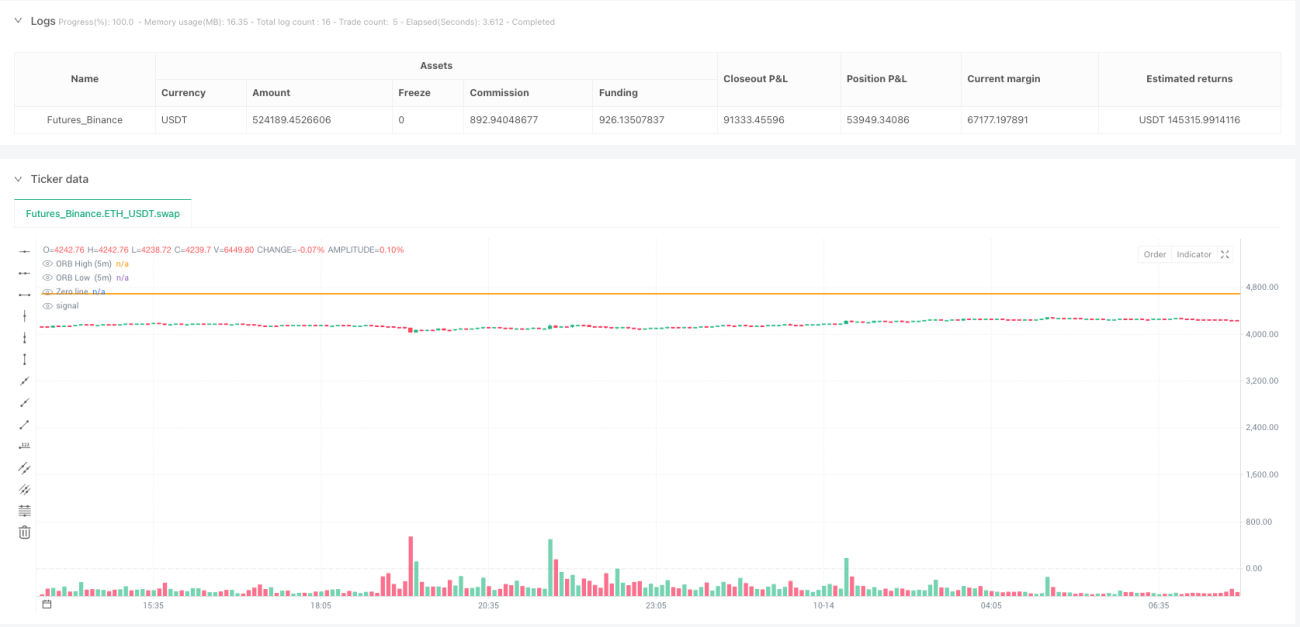Hide the ORB High (5m) indicator
The height and width of the screenshot is (627, 1300).
coord(48,263)
